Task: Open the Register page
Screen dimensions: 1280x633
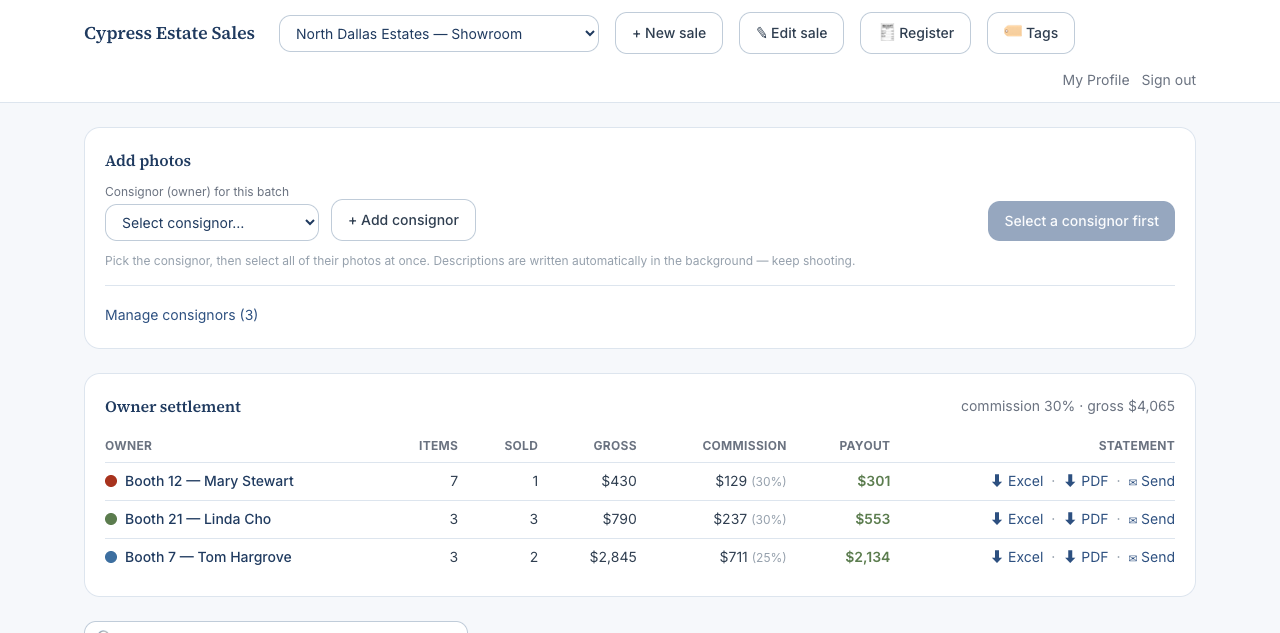Action: pos(915,33)
